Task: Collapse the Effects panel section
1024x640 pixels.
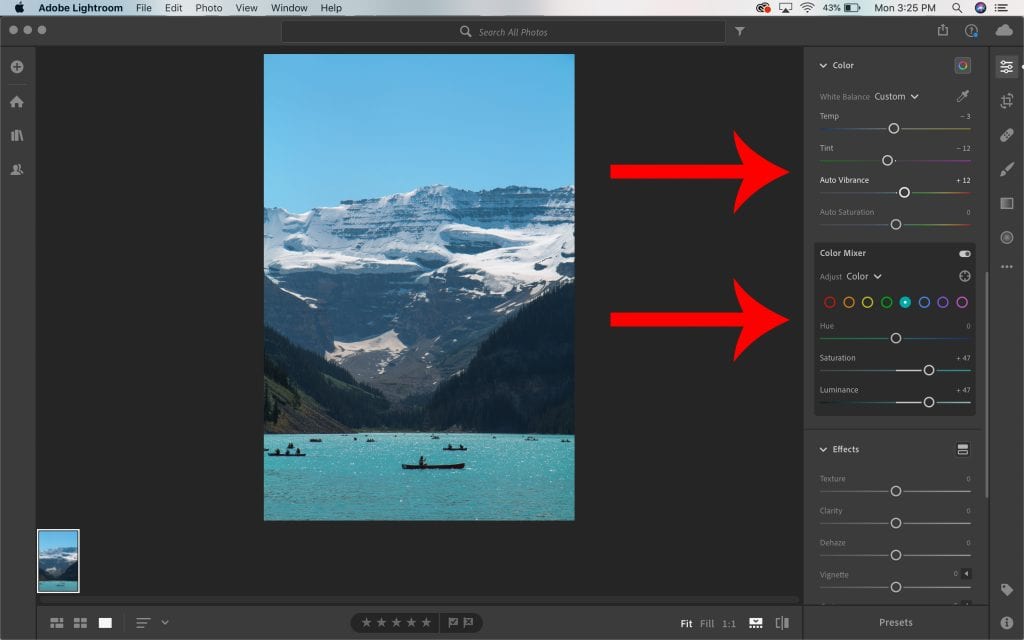Action: tap(823, 449)
